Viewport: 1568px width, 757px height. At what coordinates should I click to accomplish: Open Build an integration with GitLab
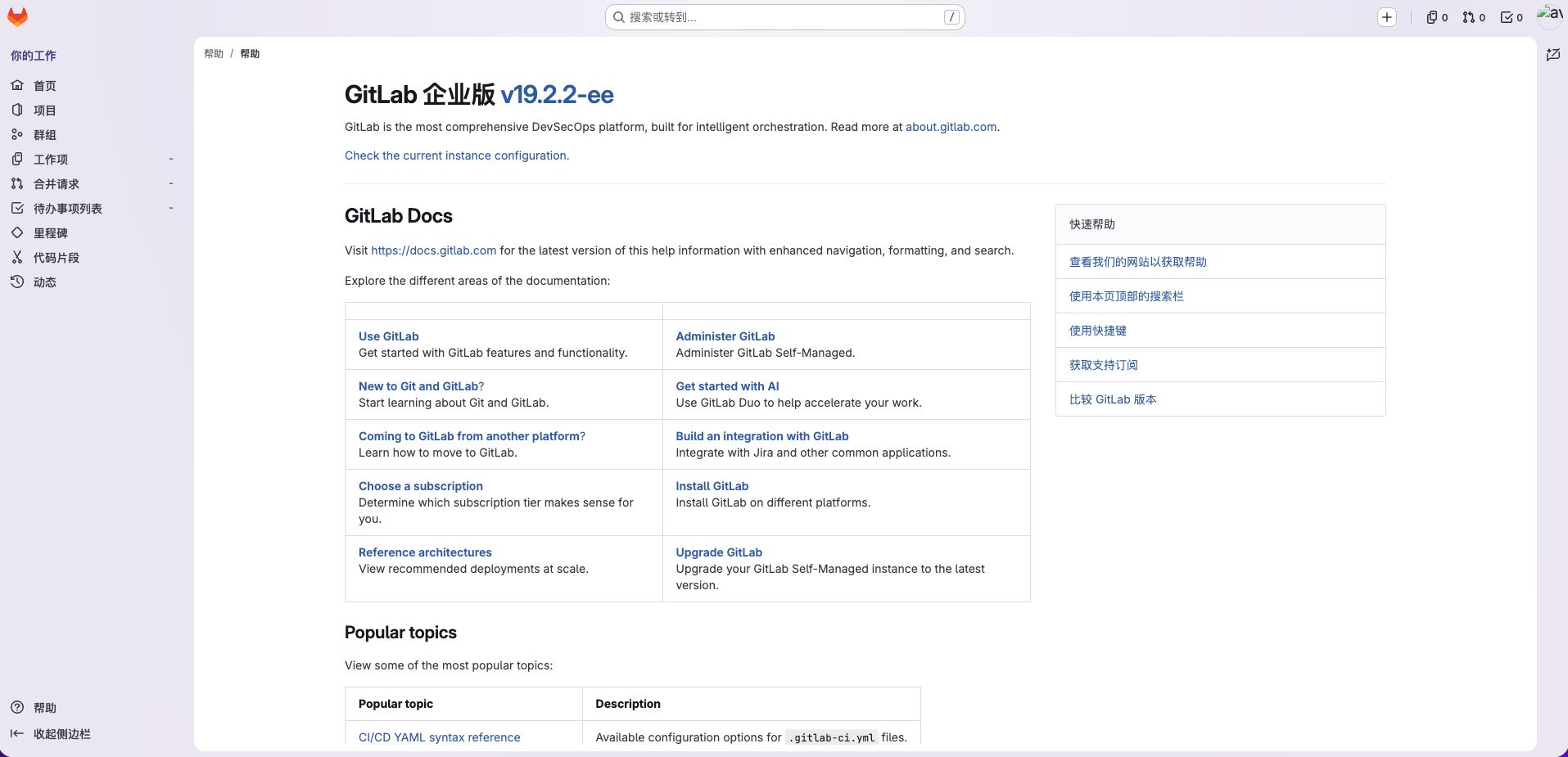pyautogui.click(x=762, y=436)
